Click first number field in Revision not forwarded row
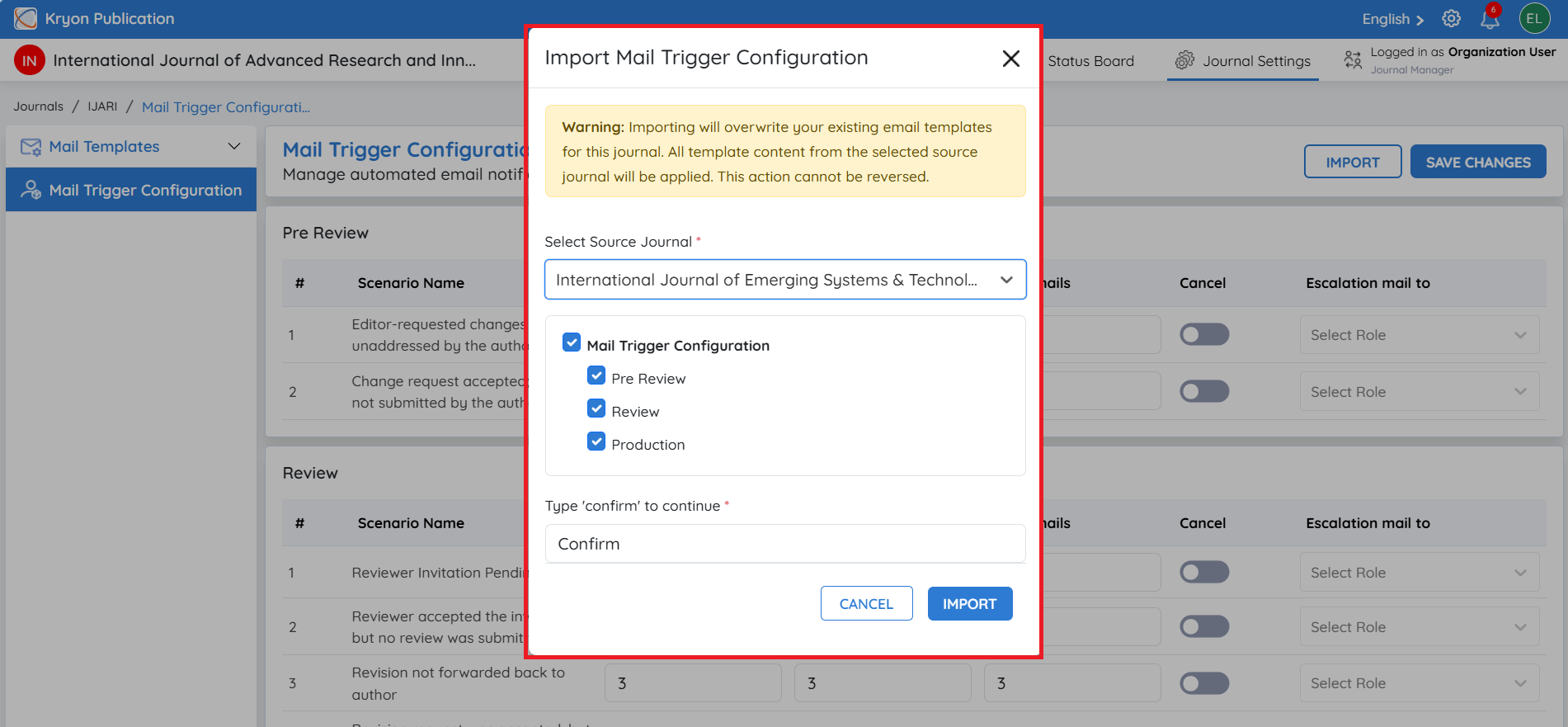 [693, 683]
